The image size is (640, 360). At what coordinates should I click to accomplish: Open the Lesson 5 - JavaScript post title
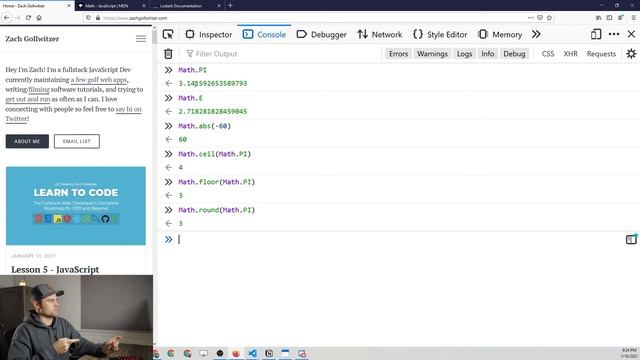pos(55,269)
